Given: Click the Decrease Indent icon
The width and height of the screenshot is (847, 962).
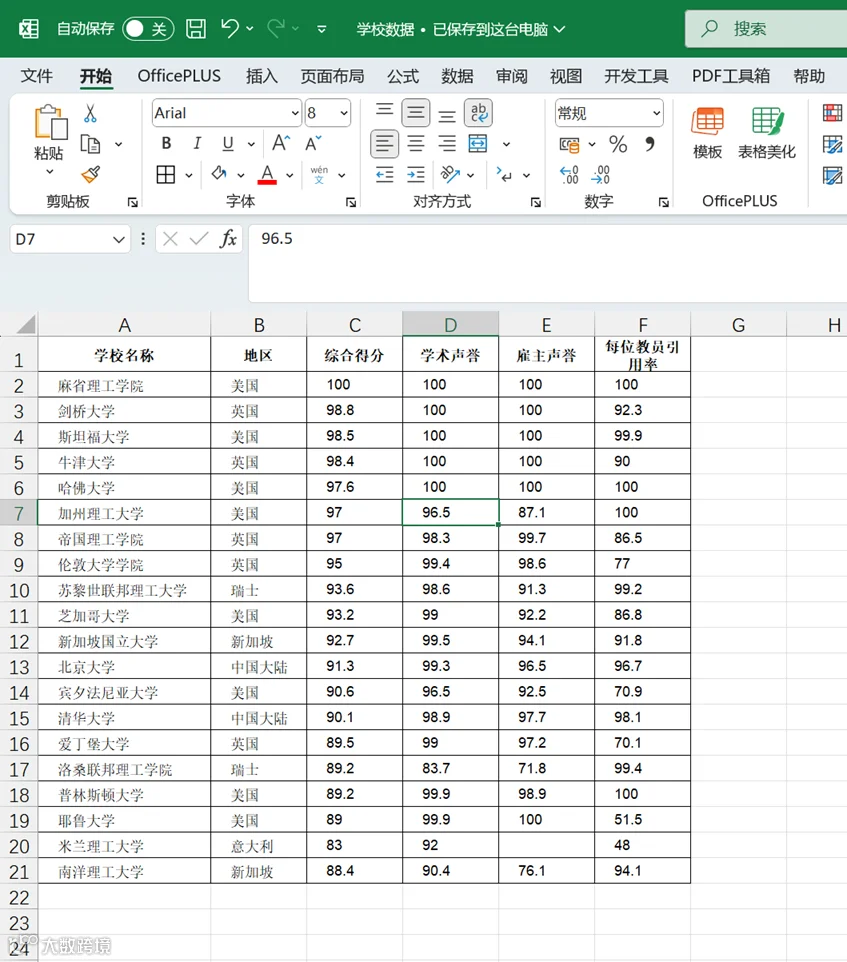Looking at the screenshot, I should point(385,175).
